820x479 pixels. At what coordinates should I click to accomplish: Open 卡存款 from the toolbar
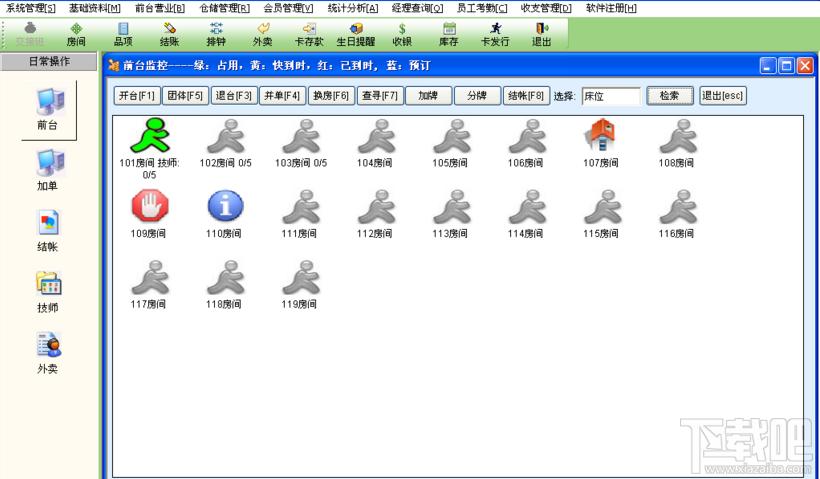tap(309, 35)
